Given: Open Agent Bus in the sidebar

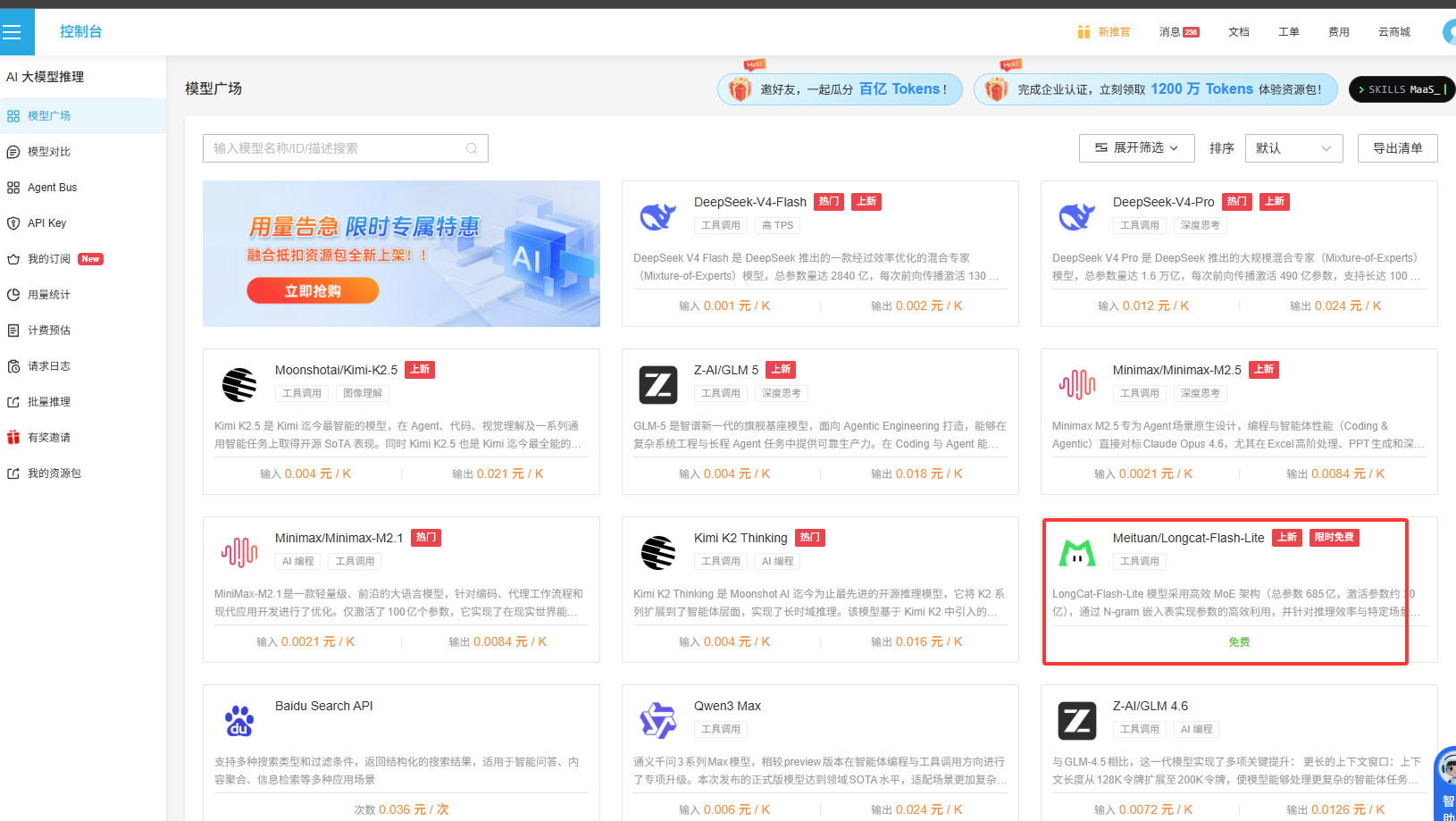Looking at the screenshot, I should coord(83,188).
